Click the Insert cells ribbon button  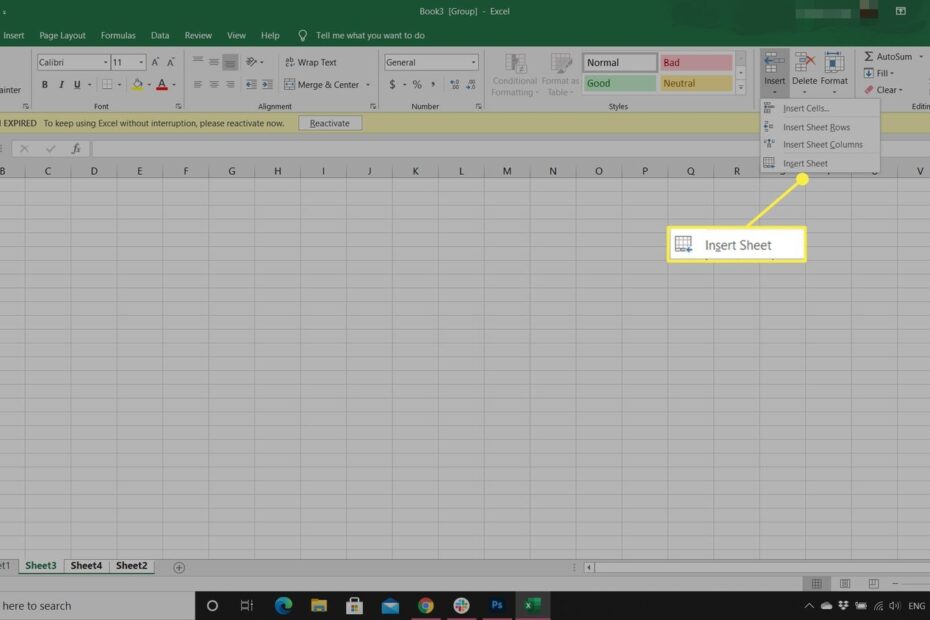pos(774,74)
